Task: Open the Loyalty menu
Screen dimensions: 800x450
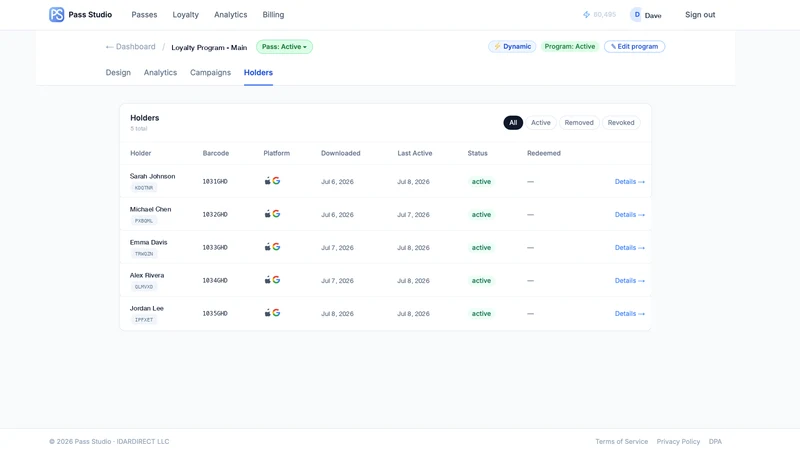Action: pos(185,15)
